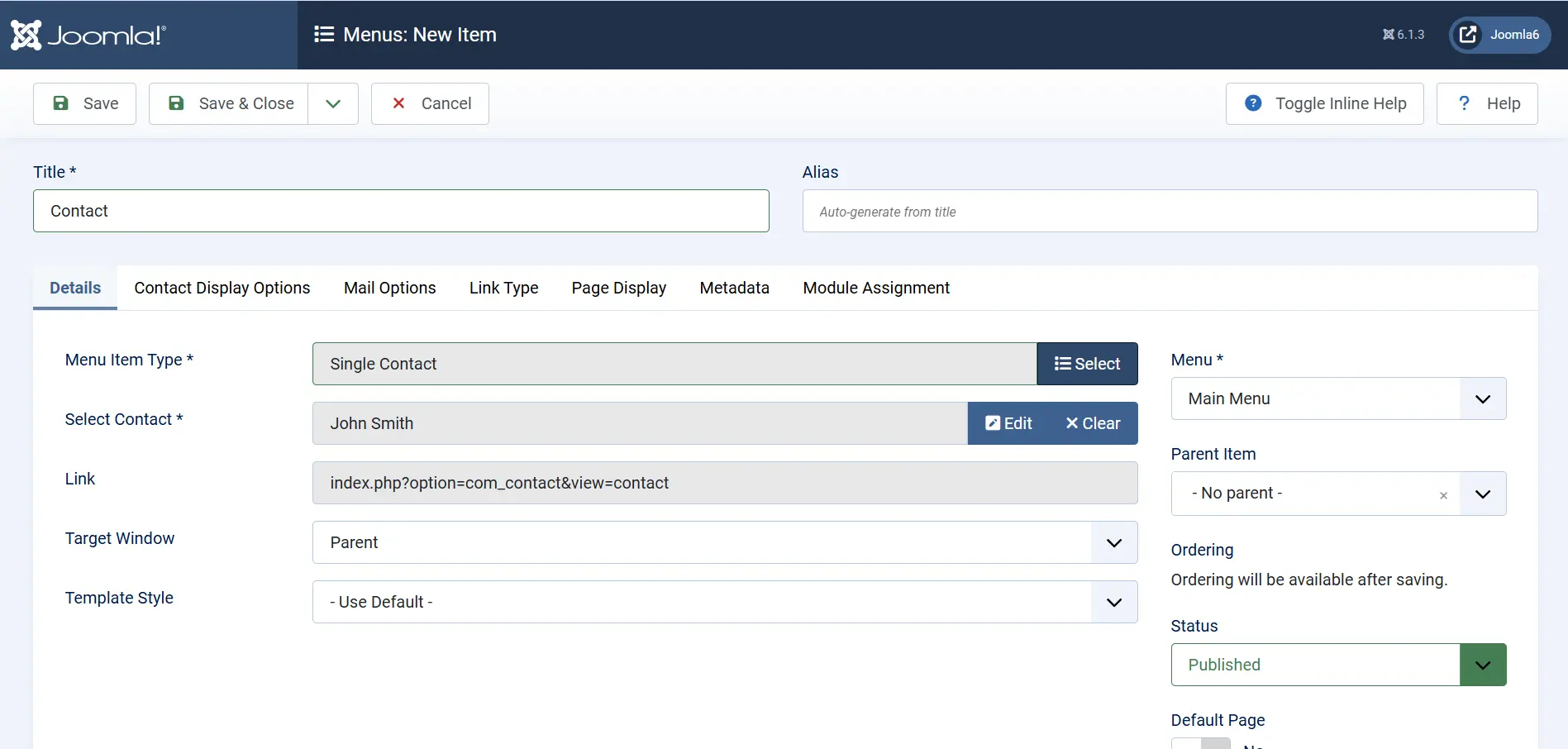This screenshot has height=749, width=1568.
Task: Click the Joomla! logo
Action: (88, 35)
